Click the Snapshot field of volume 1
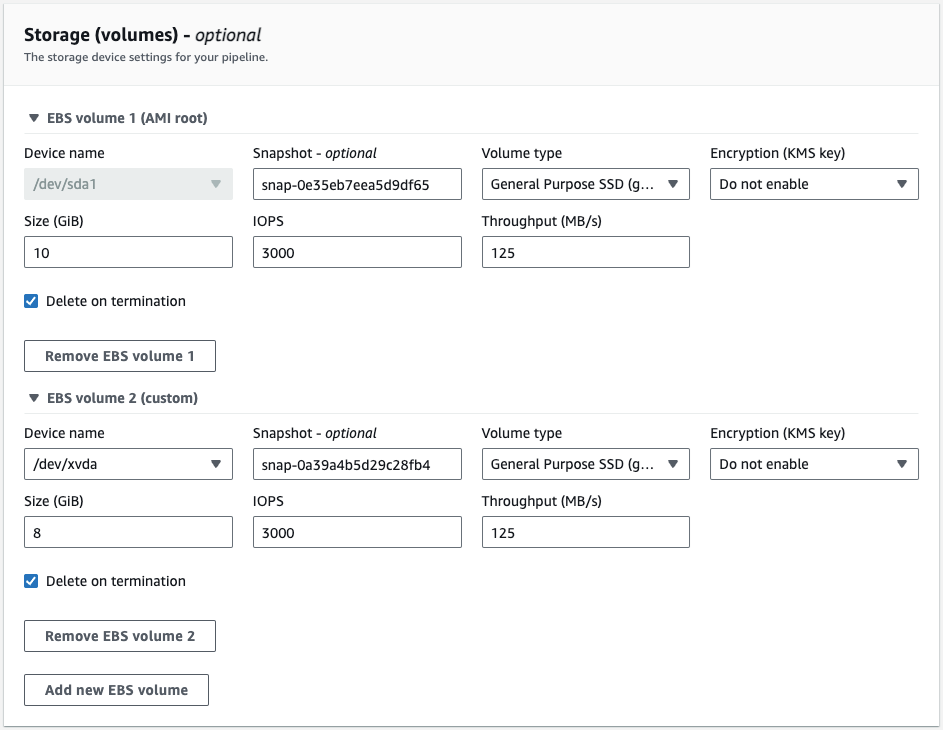Viewport: 943px width, 730px height. click(x=357, y=184)
